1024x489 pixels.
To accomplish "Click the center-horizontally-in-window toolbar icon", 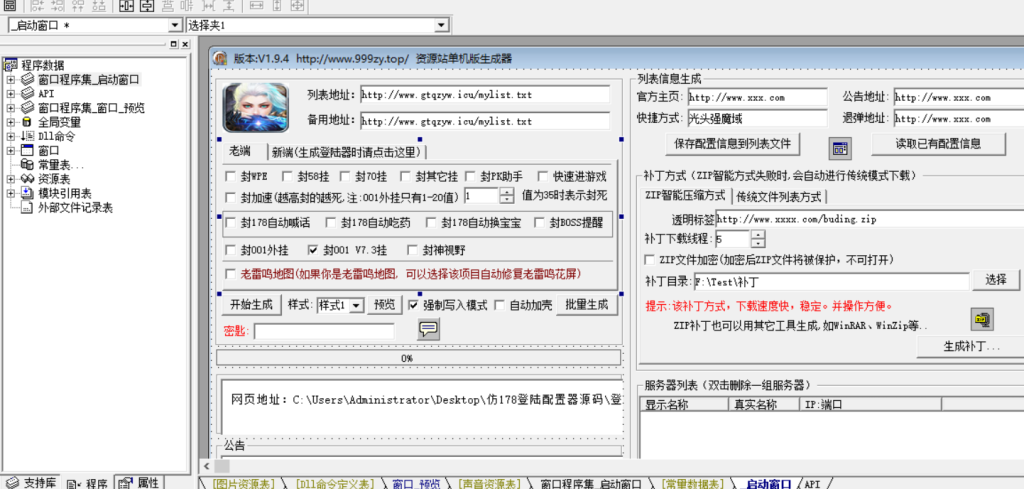I will 127,6.
